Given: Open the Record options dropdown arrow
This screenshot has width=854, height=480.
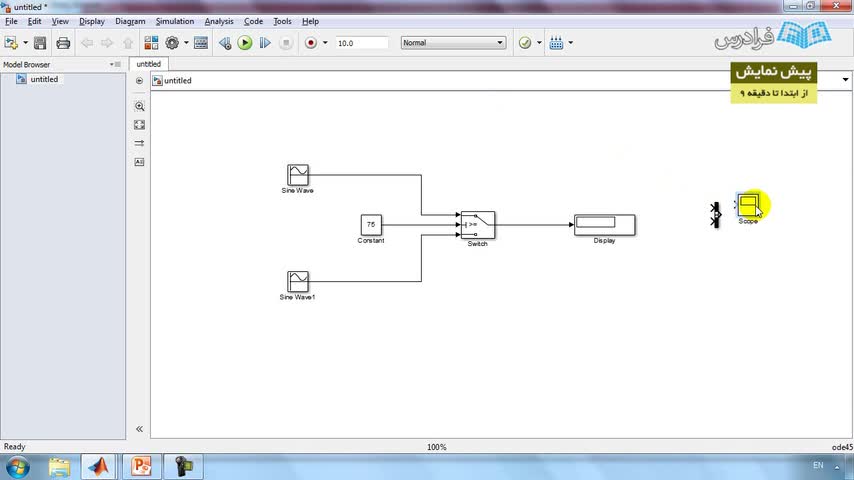Looking at the screenshot, I should tap(325, 42).
